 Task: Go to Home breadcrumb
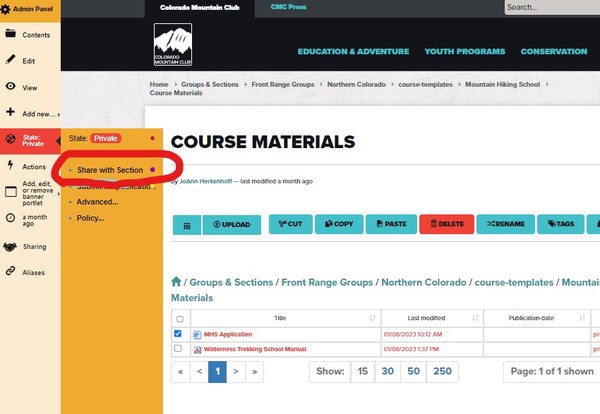pyautogui.click(x=159, y=85)
